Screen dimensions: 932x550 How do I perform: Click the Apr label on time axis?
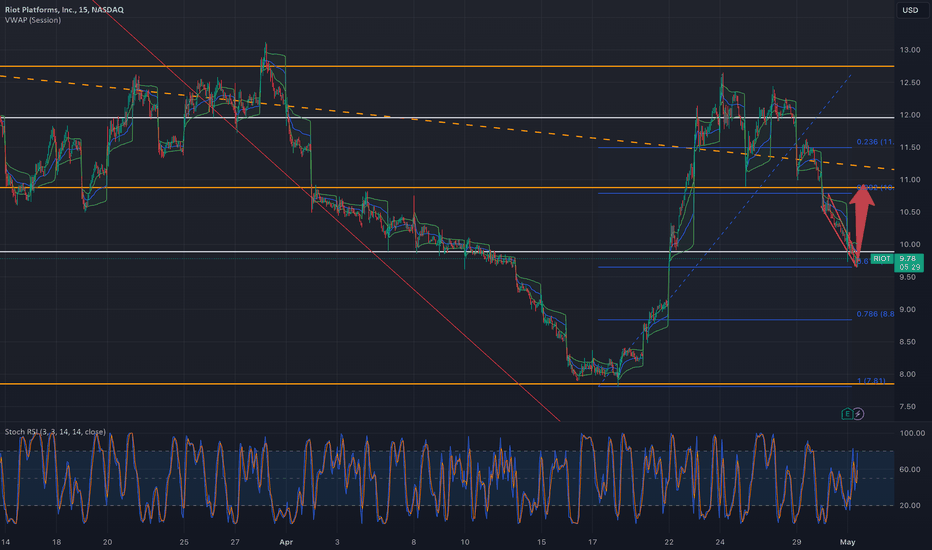286,542
